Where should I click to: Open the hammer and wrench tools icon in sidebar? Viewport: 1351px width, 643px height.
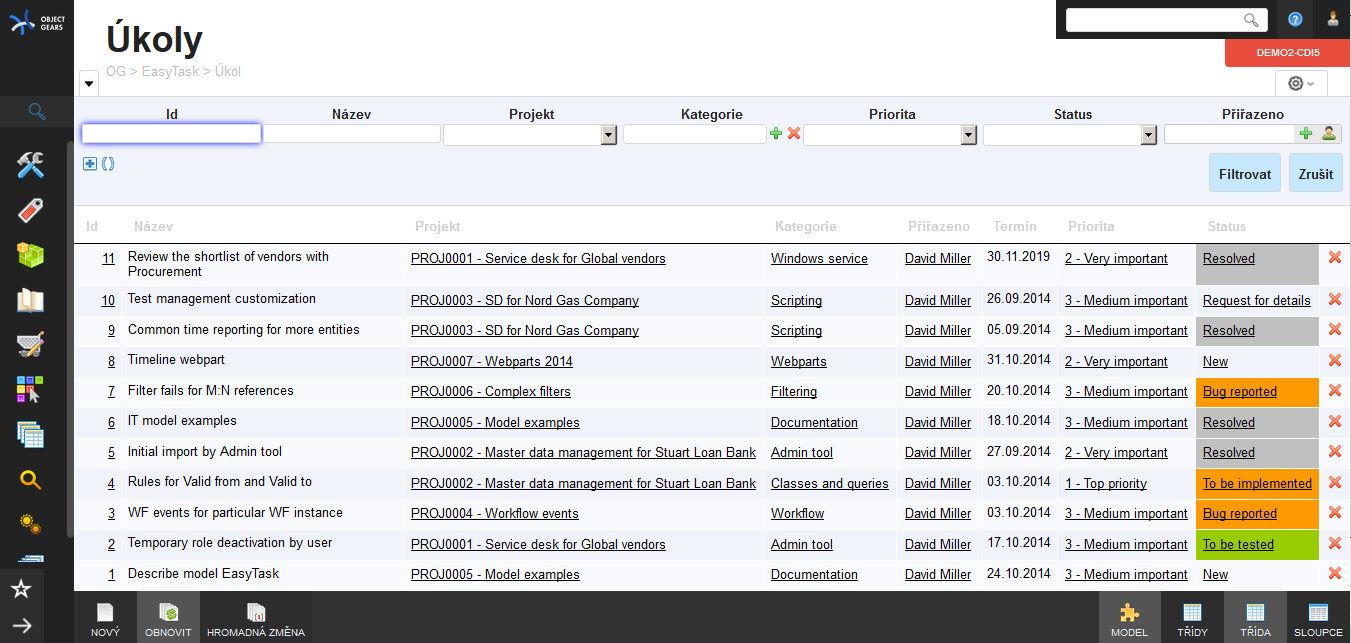(31, 166)
